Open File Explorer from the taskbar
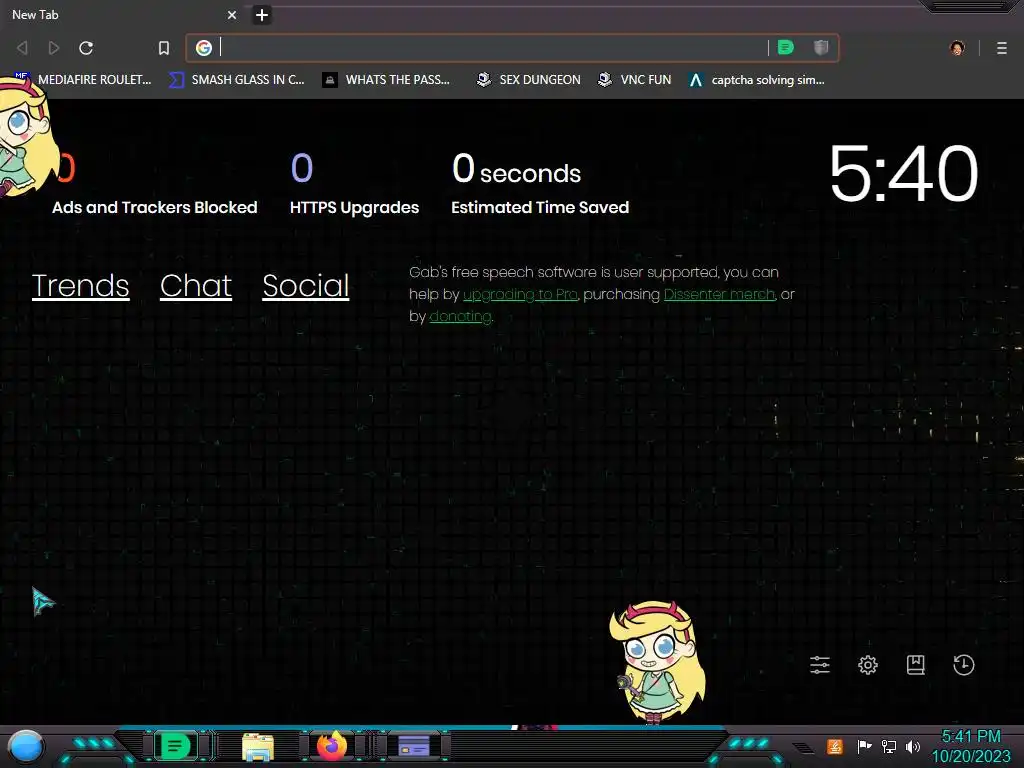Viewport: 1024px width, 768px height. pyautogui.click(x=257, y=746)
